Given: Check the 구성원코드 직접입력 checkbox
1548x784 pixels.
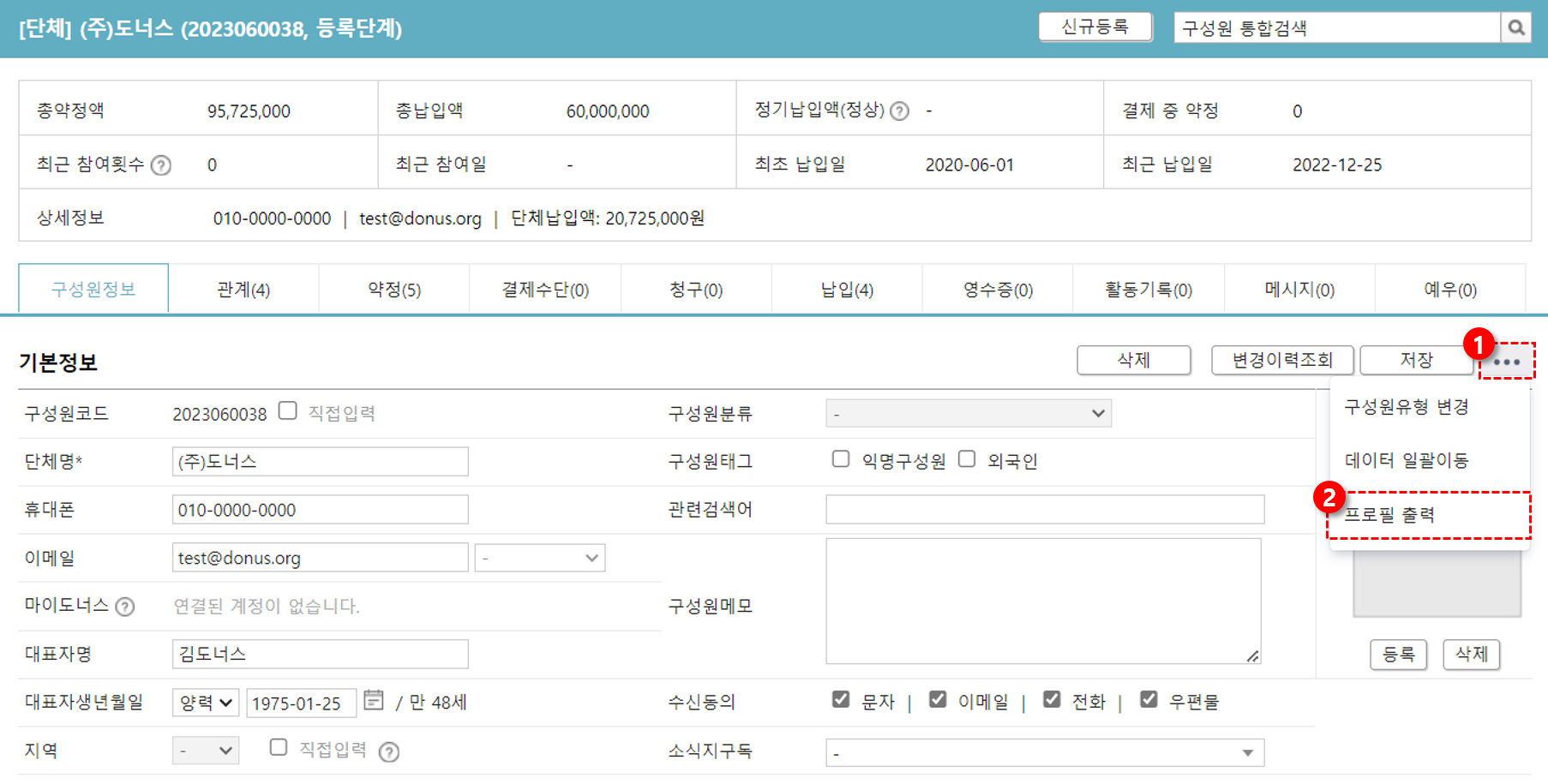Looking at the screenshot, I should pos(288,411).
